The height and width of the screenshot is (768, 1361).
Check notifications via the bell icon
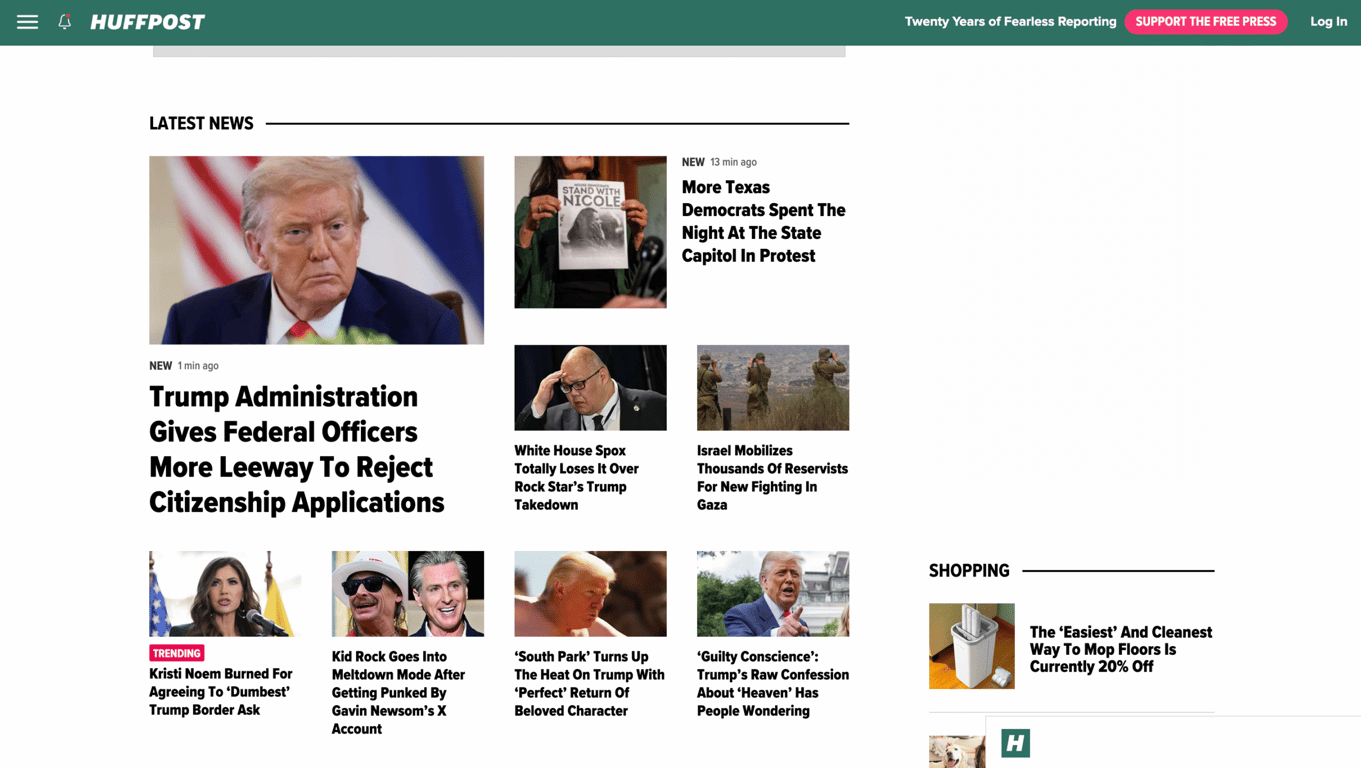63,21
